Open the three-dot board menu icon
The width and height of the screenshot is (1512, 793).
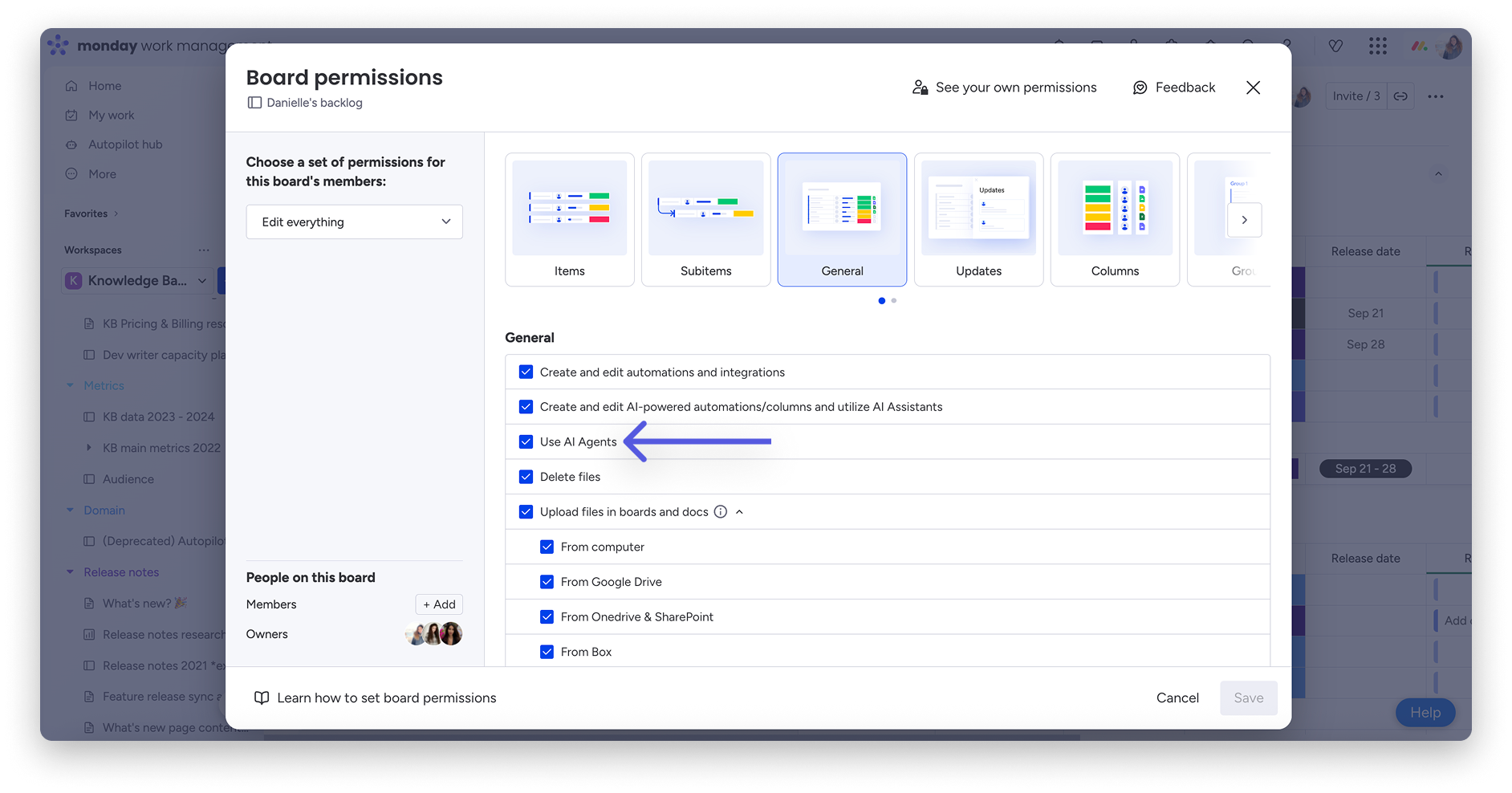(1436, 96)
